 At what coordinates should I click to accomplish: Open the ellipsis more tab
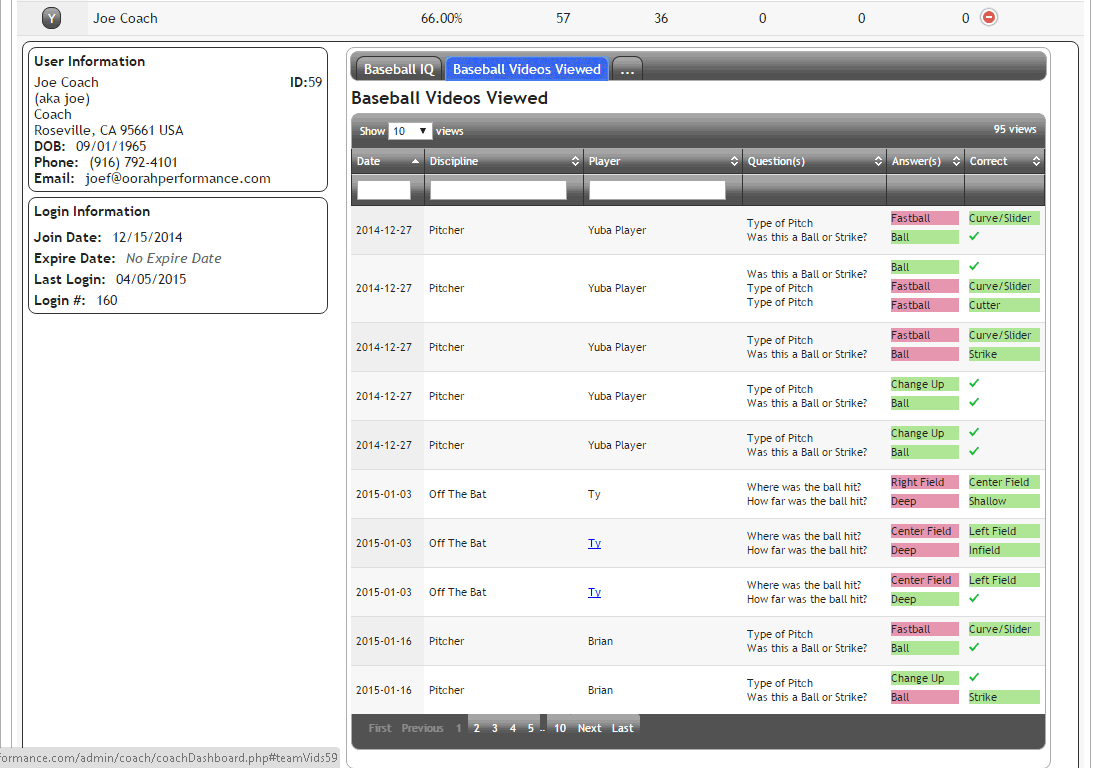coord(627,69)
